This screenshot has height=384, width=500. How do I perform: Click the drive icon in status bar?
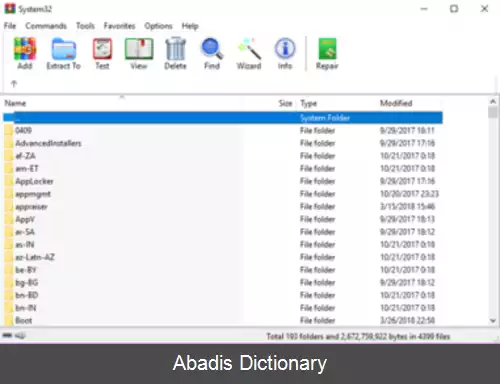point(7,336)
